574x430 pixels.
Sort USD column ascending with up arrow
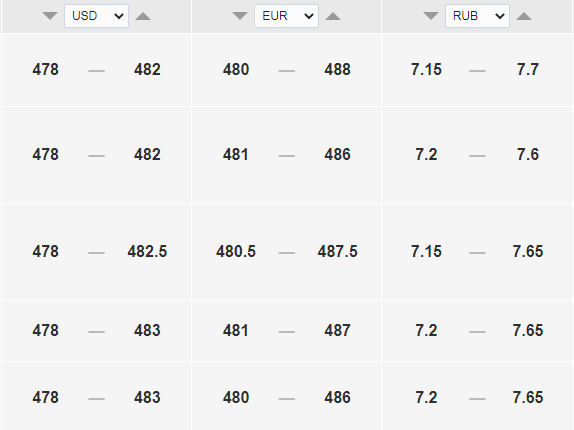pos(143,16)
